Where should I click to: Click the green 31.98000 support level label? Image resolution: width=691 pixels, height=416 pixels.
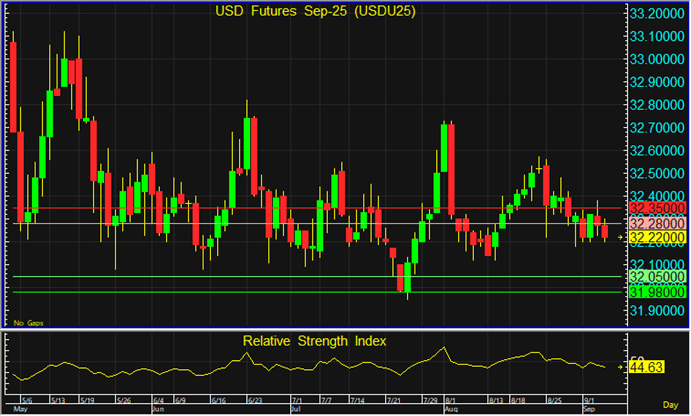pos(655,292)
